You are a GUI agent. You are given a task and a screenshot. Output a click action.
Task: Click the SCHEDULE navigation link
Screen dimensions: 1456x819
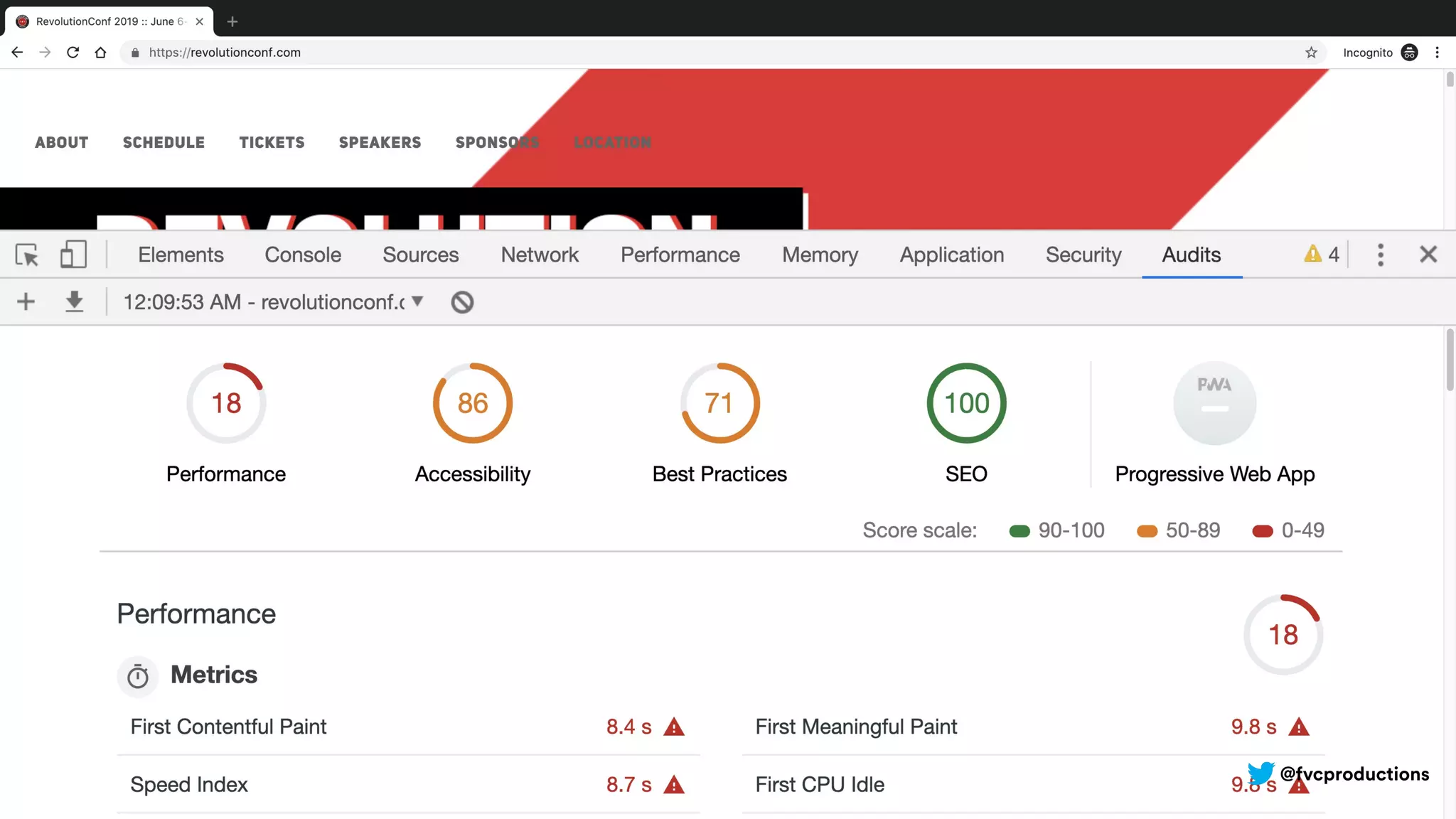[164, 142]
